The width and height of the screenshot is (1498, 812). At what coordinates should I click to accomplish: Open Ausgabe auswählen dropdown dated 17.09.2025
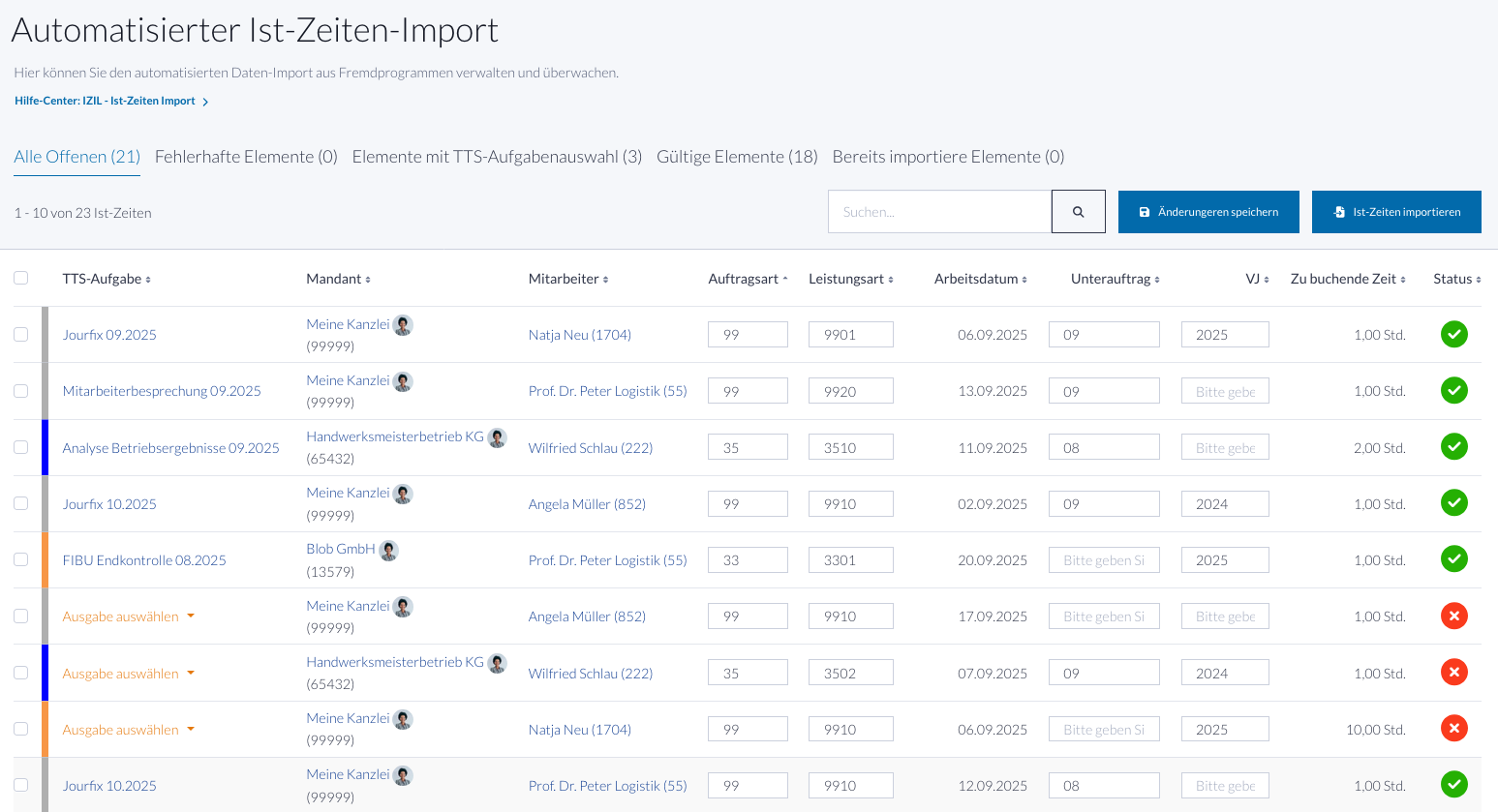click(128, 617)
